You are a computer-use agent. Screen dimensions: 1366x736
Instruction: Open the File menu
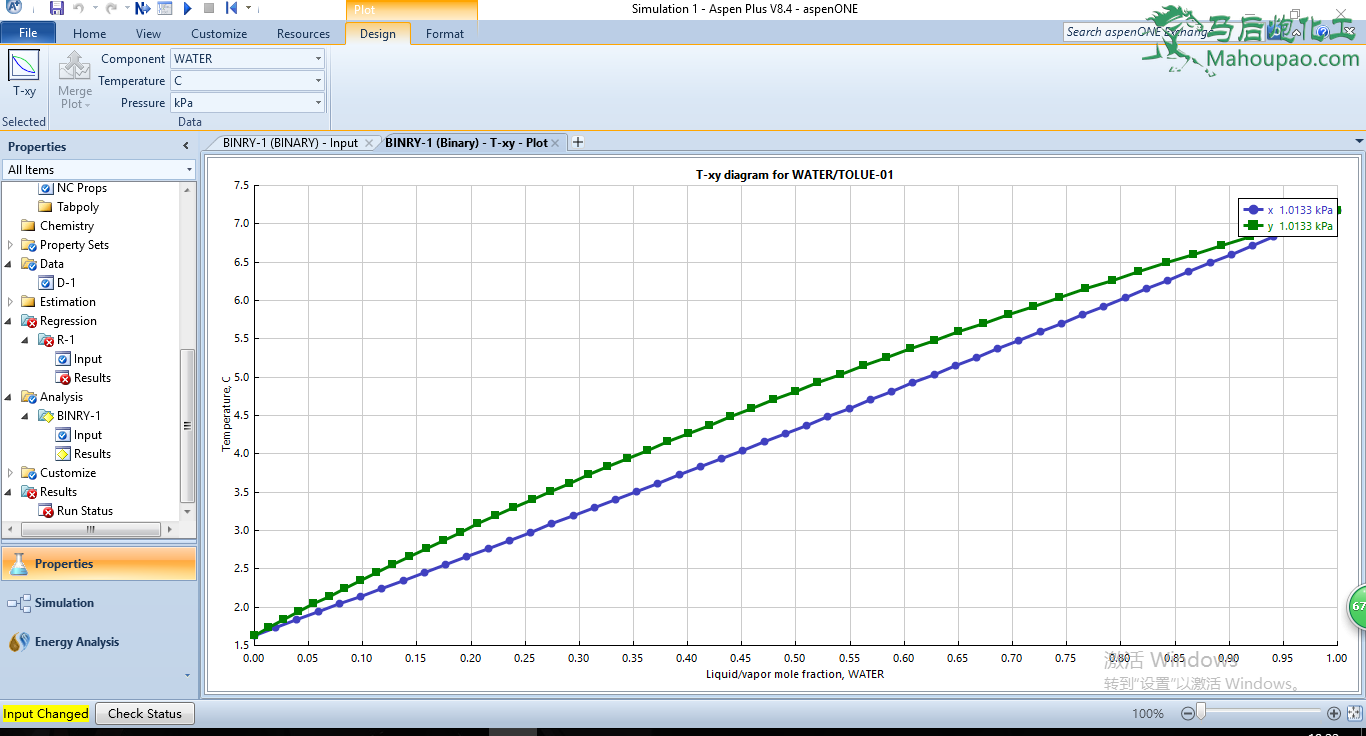28,33
